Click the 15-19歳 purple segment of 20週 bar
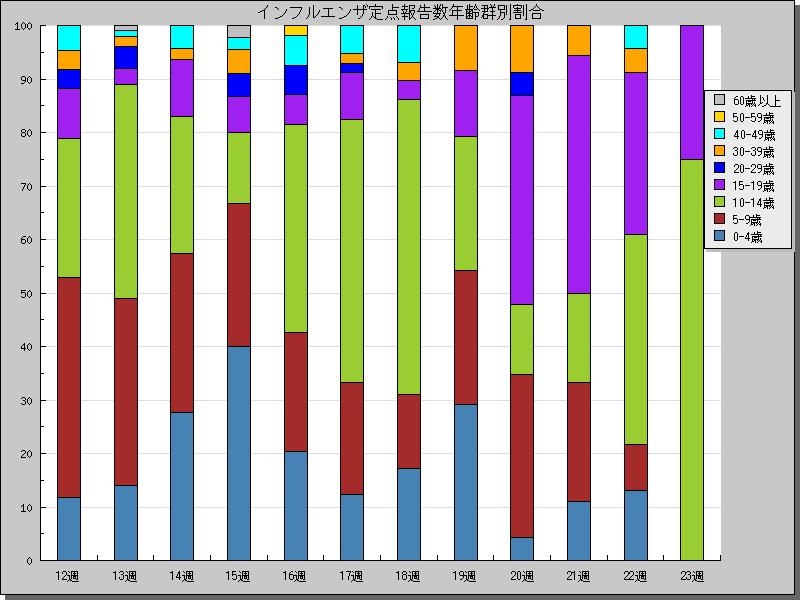This screenshot has height=600, width=800. click(522, 200)
